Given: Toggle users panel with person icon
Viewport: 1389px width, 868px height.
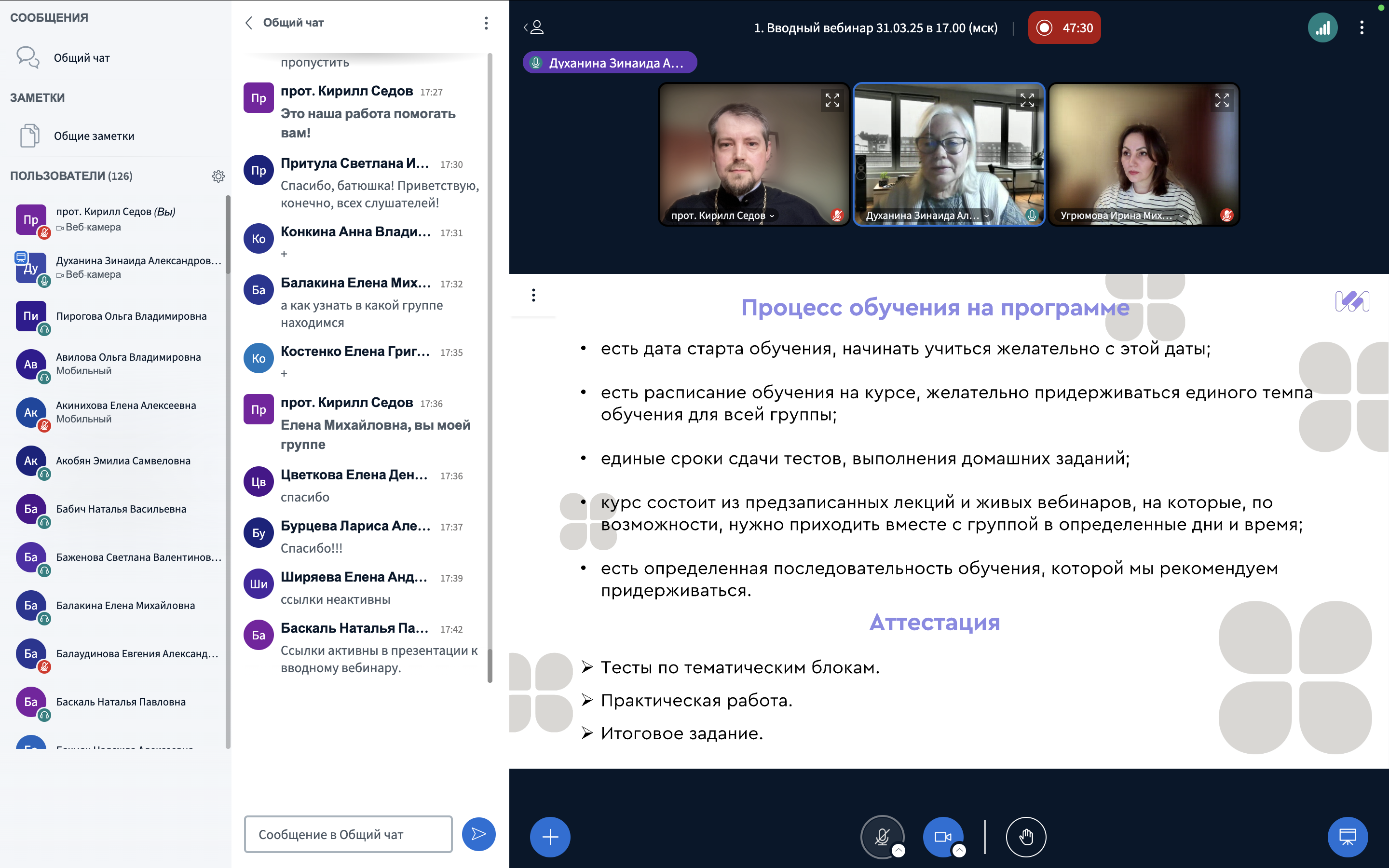Looking at the screenshot, I should click(534, 27).
